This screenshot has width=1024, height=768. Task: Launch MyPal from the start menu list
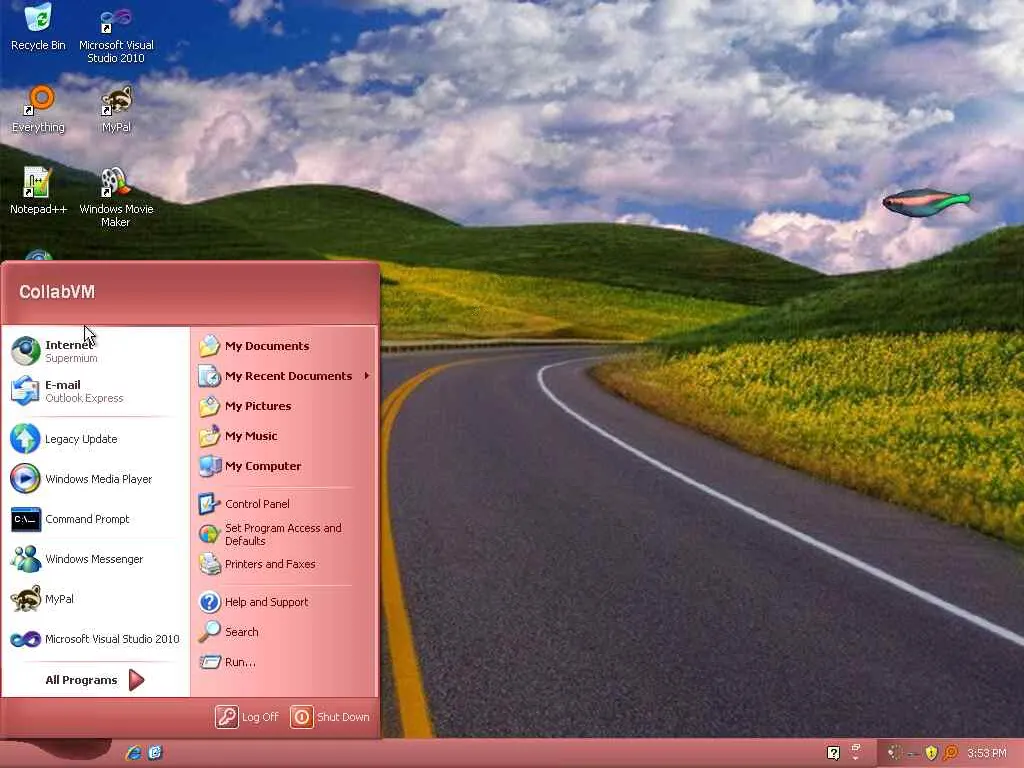(x=95, y=599)
